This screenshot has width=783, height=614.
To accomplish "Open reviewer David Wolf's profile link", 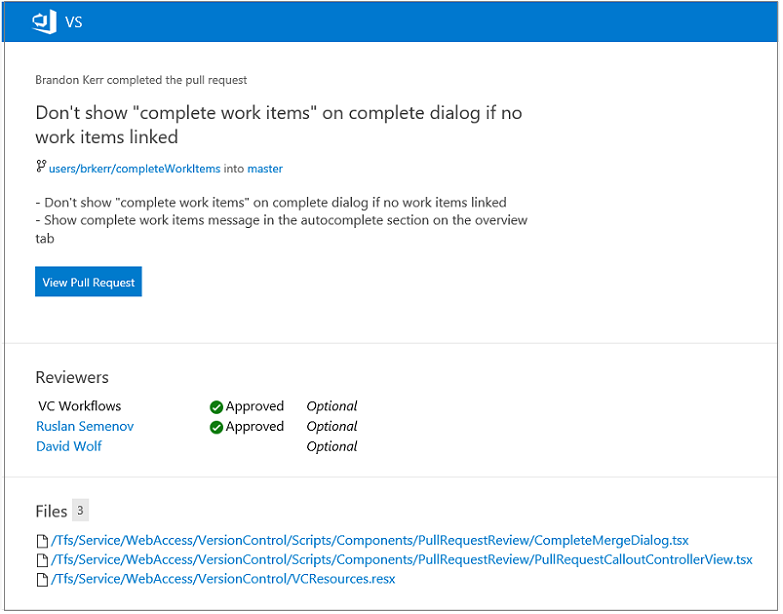I will 69,446.
